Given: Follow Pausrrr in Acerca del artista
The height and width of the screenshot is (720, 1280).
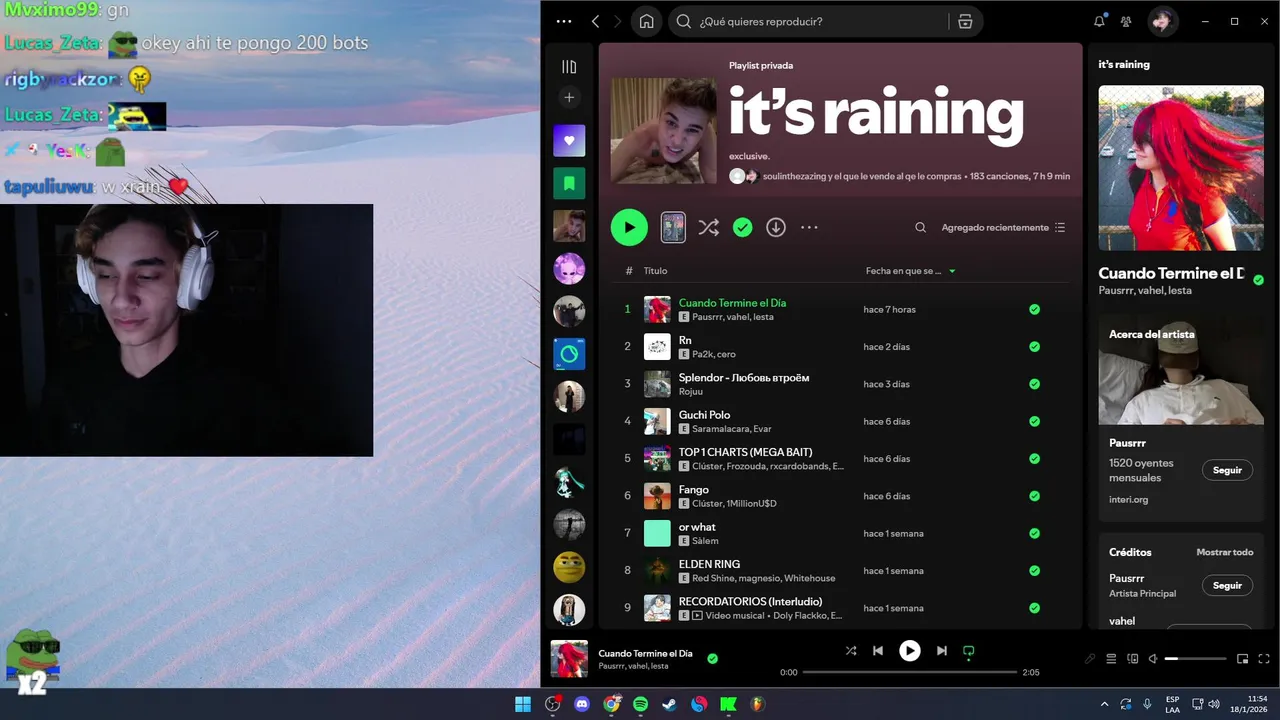Looking at the screenshot, I should (1227, 470).
